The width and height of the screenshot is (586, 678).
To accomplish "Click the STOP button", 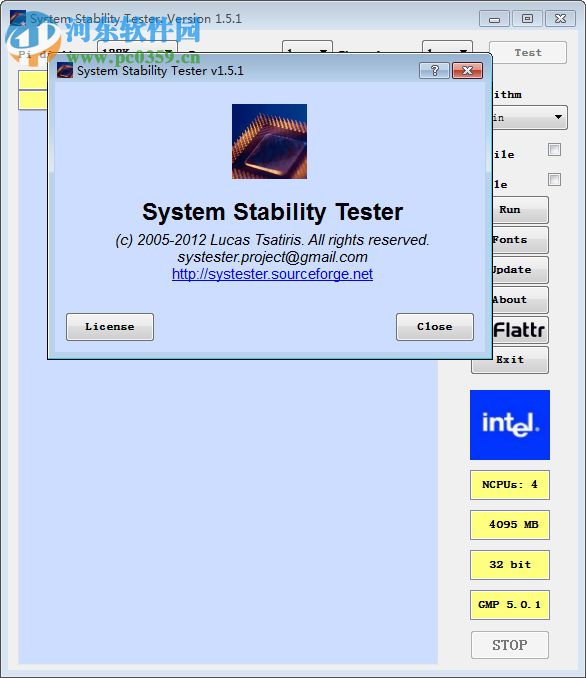I will click(x=510, y=645).
